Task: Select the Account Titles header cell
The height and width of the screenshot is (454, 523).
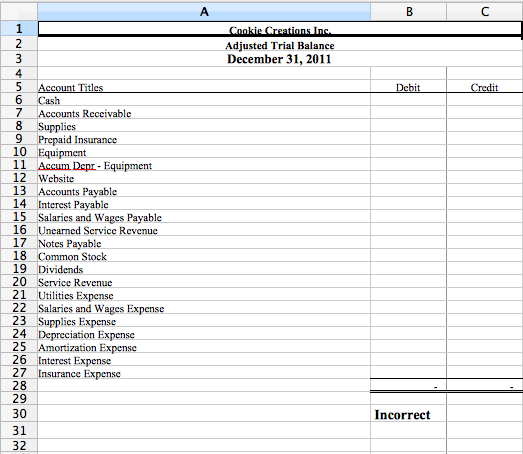Action: click(204, 86)
